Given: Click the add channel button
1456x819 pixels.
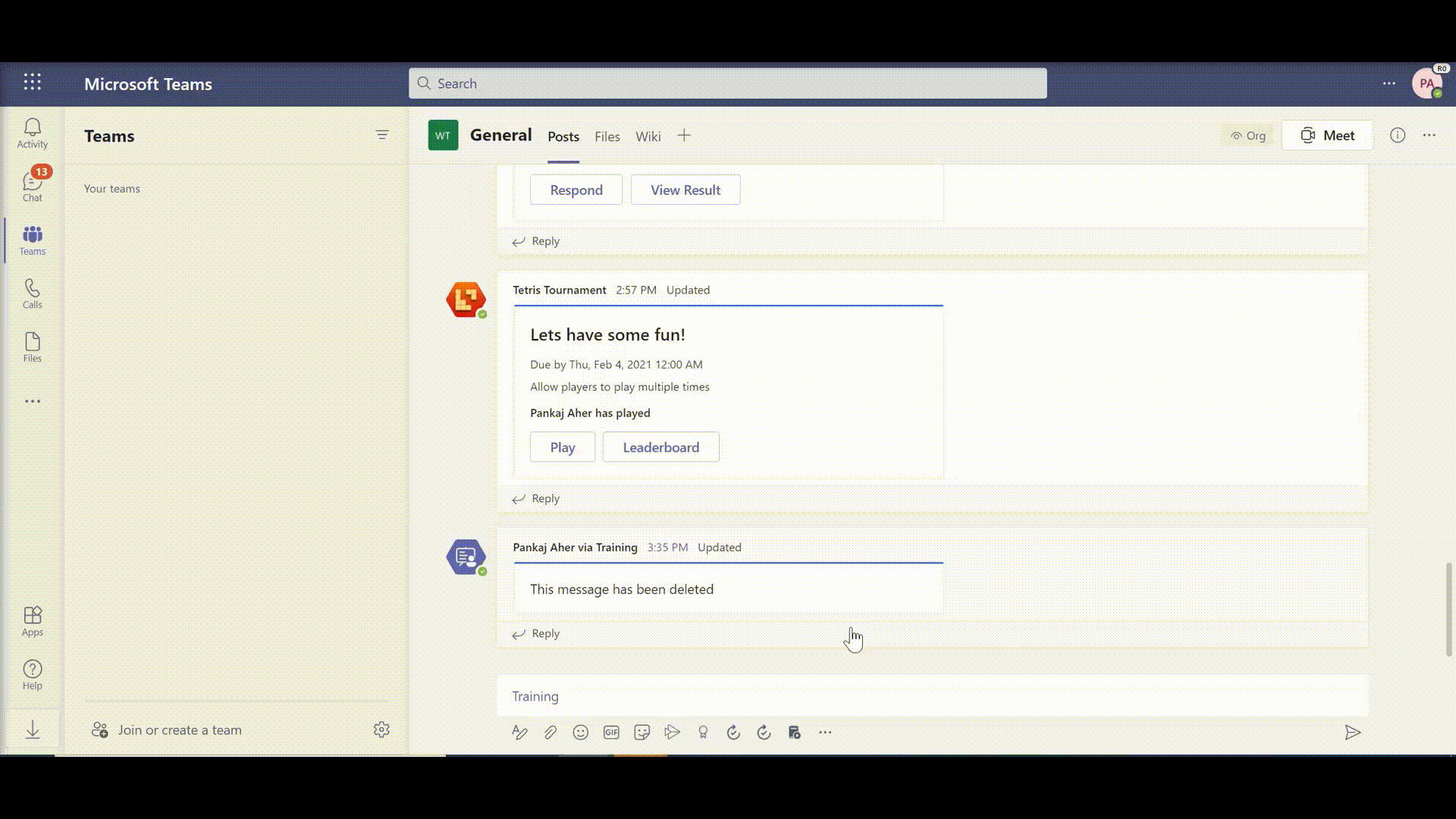Looking at the screenshot, I should point(684,134).
